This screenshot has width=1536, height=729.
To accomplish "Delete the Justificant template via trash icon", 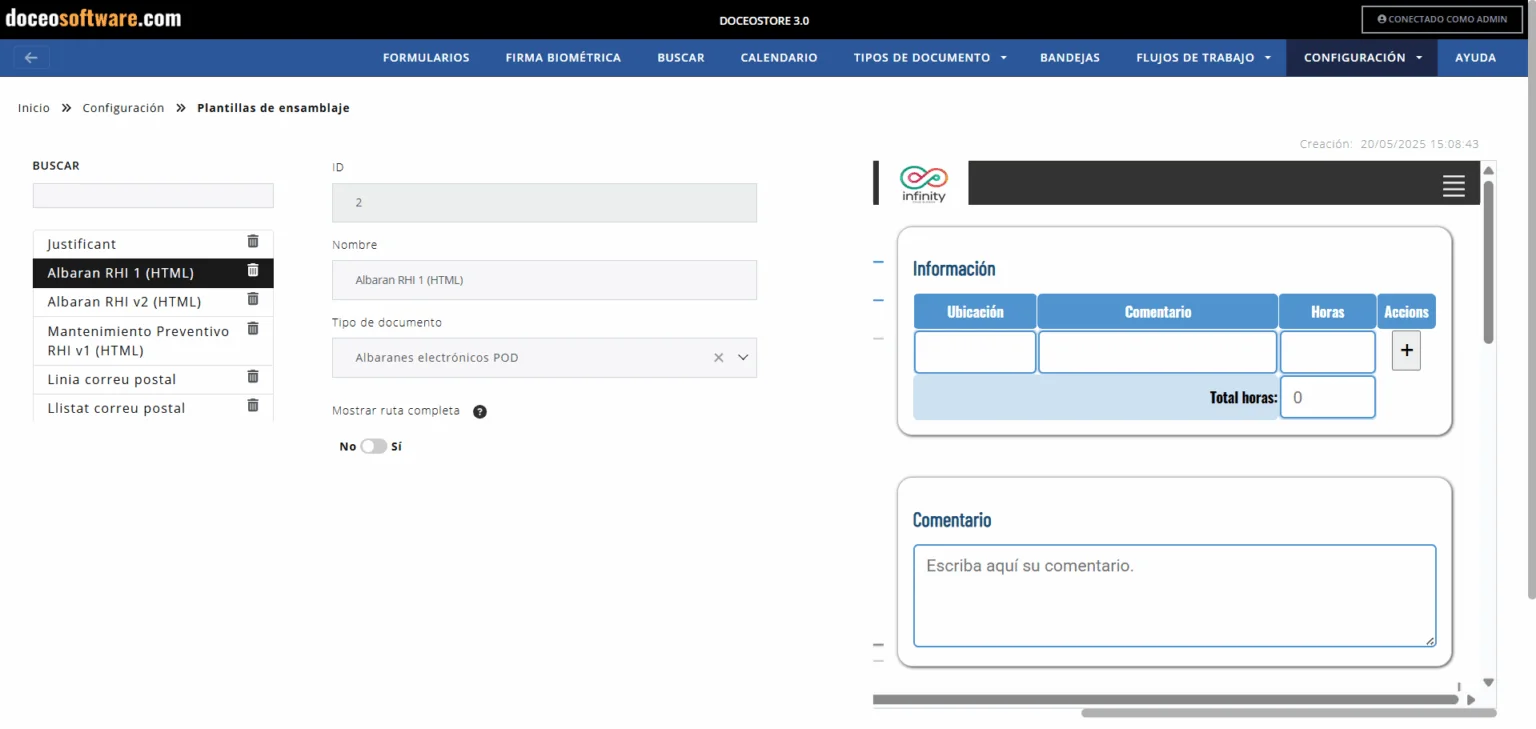I will point(253,242).
